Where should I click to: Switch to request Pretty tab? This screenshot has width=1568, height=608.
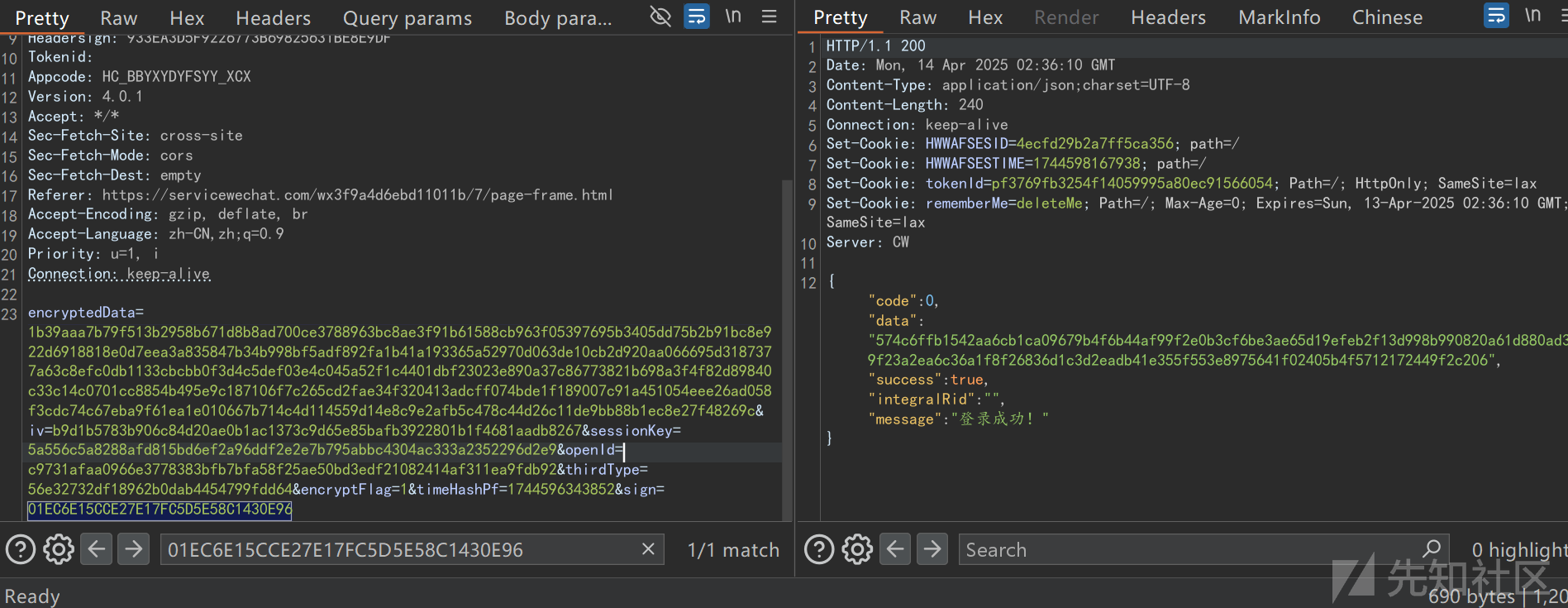click(42, 17)
